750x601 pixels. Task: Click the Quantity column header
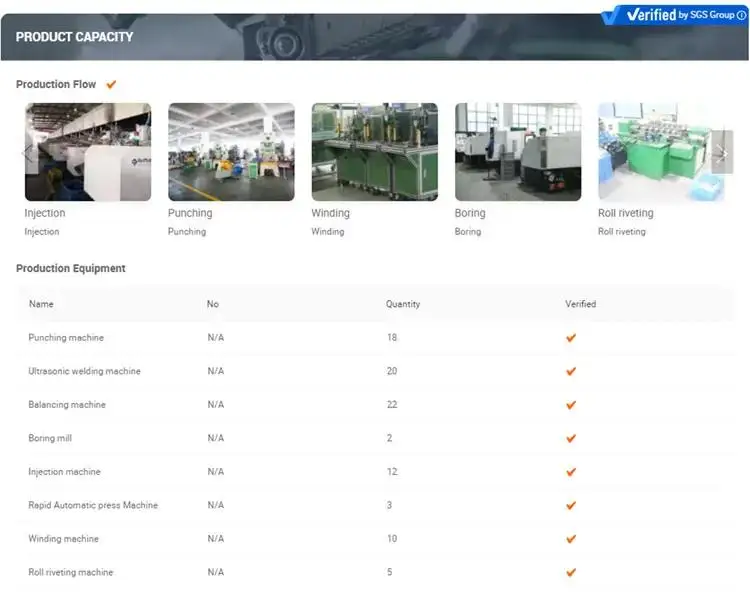(403, 304)
